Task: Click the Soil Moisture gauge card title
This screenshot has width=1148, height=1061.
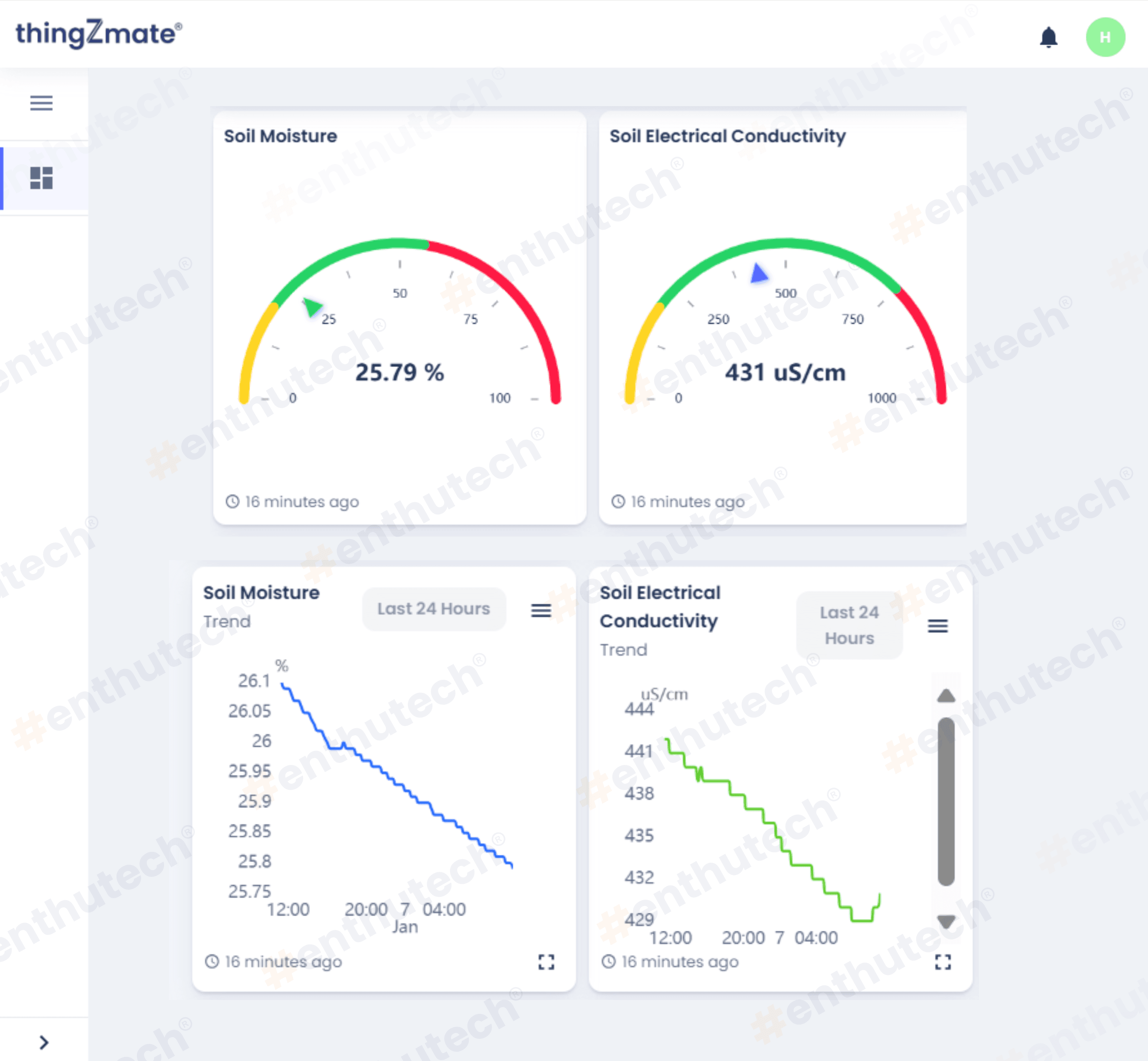Action: [x=280, y=136]
